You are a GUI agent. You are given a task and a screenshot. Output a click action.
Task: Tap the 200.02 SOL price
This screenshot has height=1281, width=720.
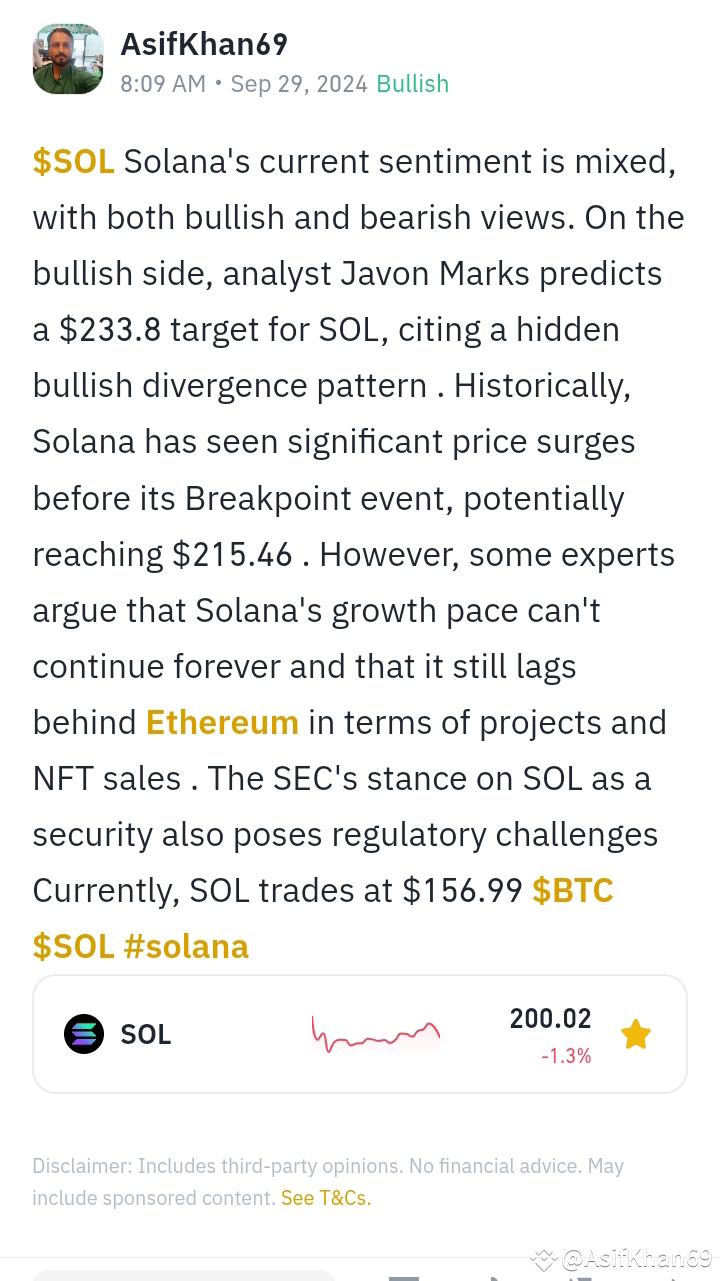(x=550, y=1018)
